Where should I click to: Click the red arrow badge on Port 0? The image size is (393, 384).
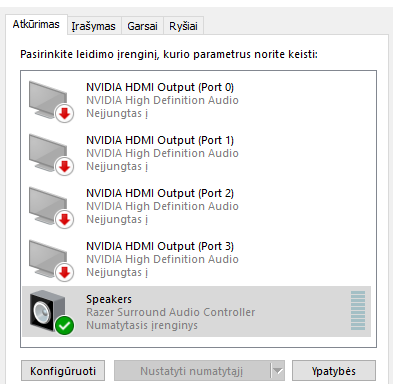64,114
